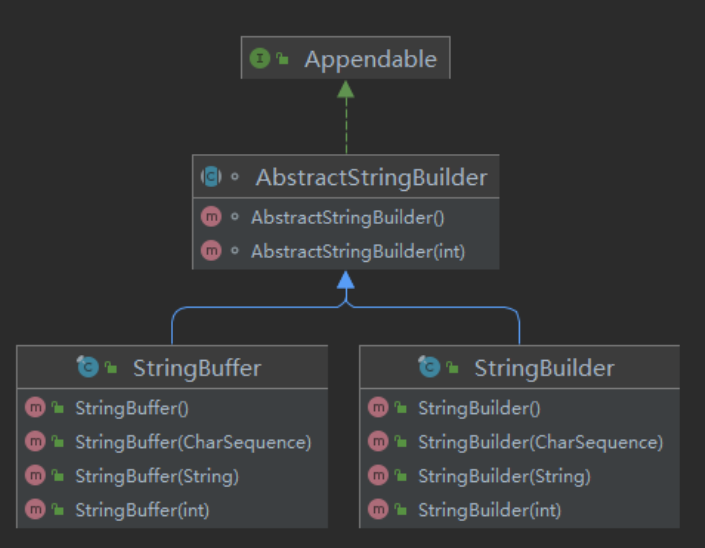The image size is (705, 548).
Task: Select the StringBuffer() constructor entry
Action: 132,407
